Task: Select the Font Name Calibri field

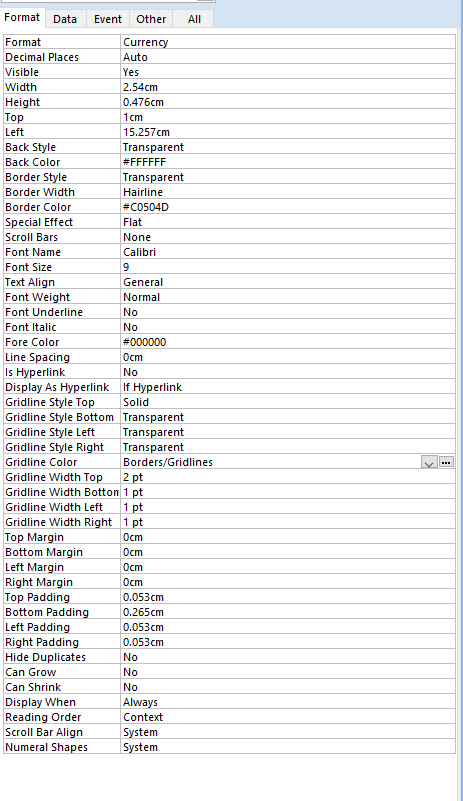Action: click(x=288, y=252)
